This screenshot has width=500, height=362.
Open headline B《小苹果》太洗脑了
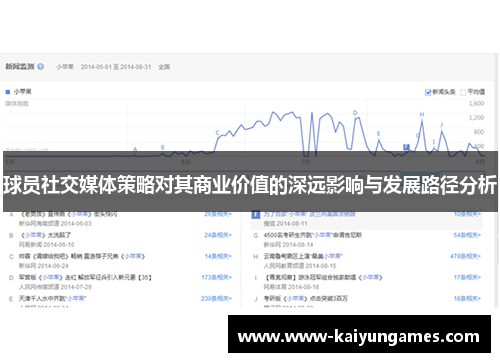[x=45, y=235]
